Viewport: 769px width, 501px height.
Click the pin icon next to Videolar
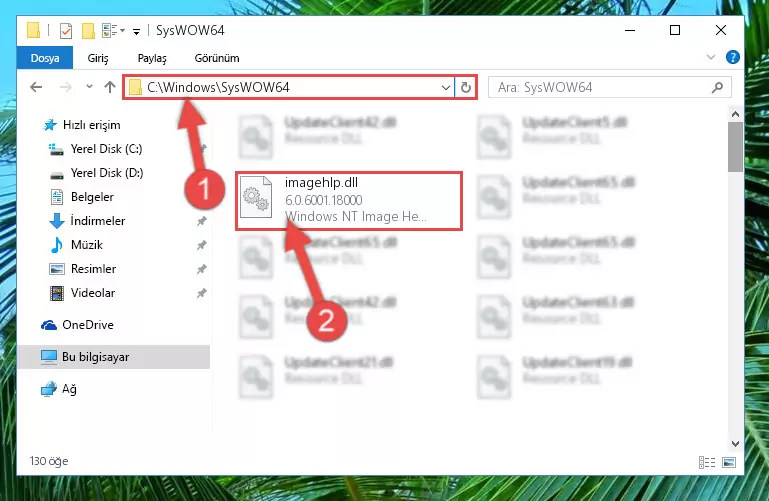point(202,293)
